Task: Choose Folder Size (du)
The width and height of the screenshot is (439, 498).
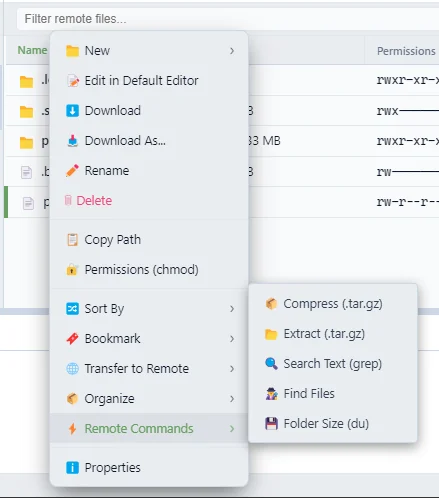Action: [x=333, y=424]
